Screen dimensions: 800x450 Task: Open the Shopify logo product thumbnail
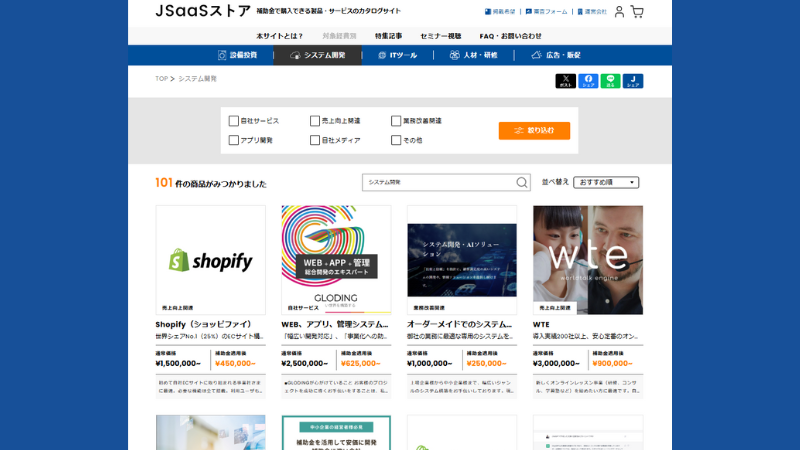point(210,260)
